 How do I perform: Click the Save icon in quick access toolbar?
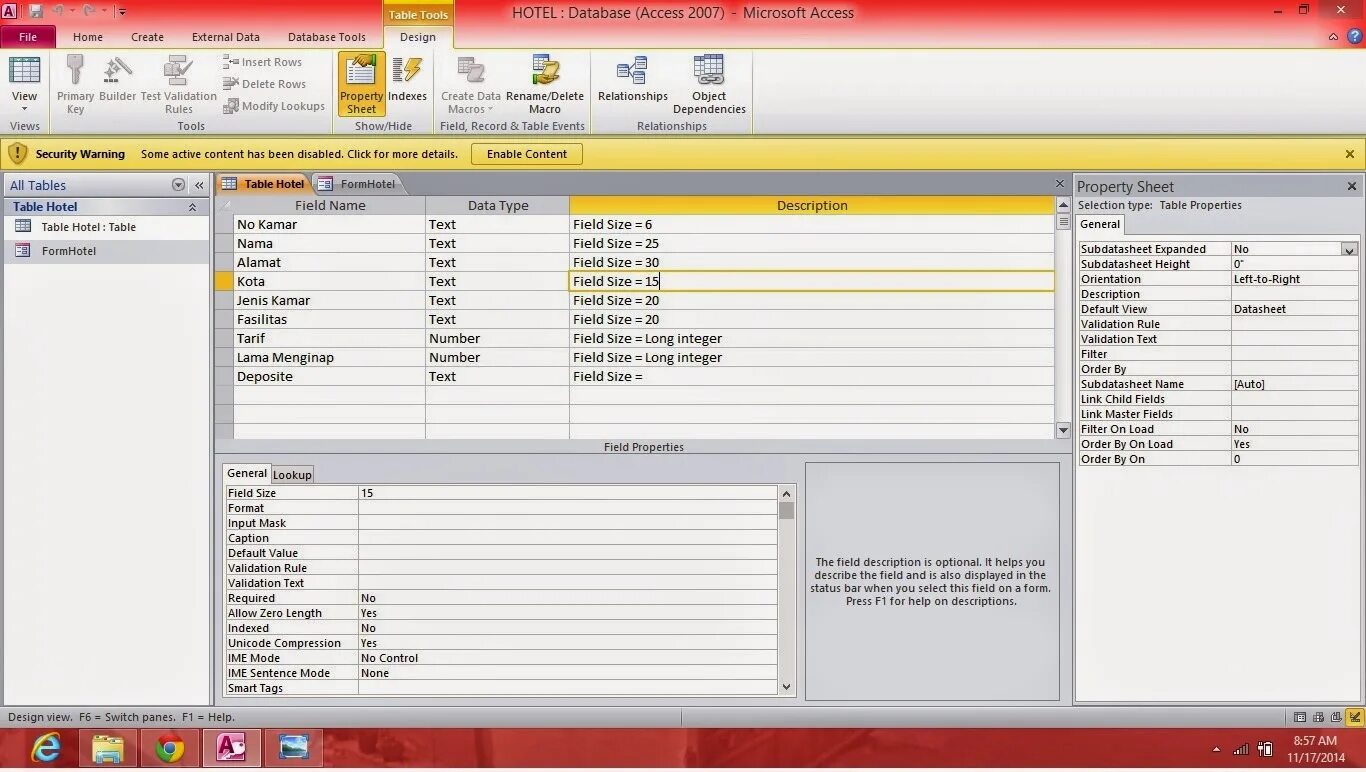point(36,11)
